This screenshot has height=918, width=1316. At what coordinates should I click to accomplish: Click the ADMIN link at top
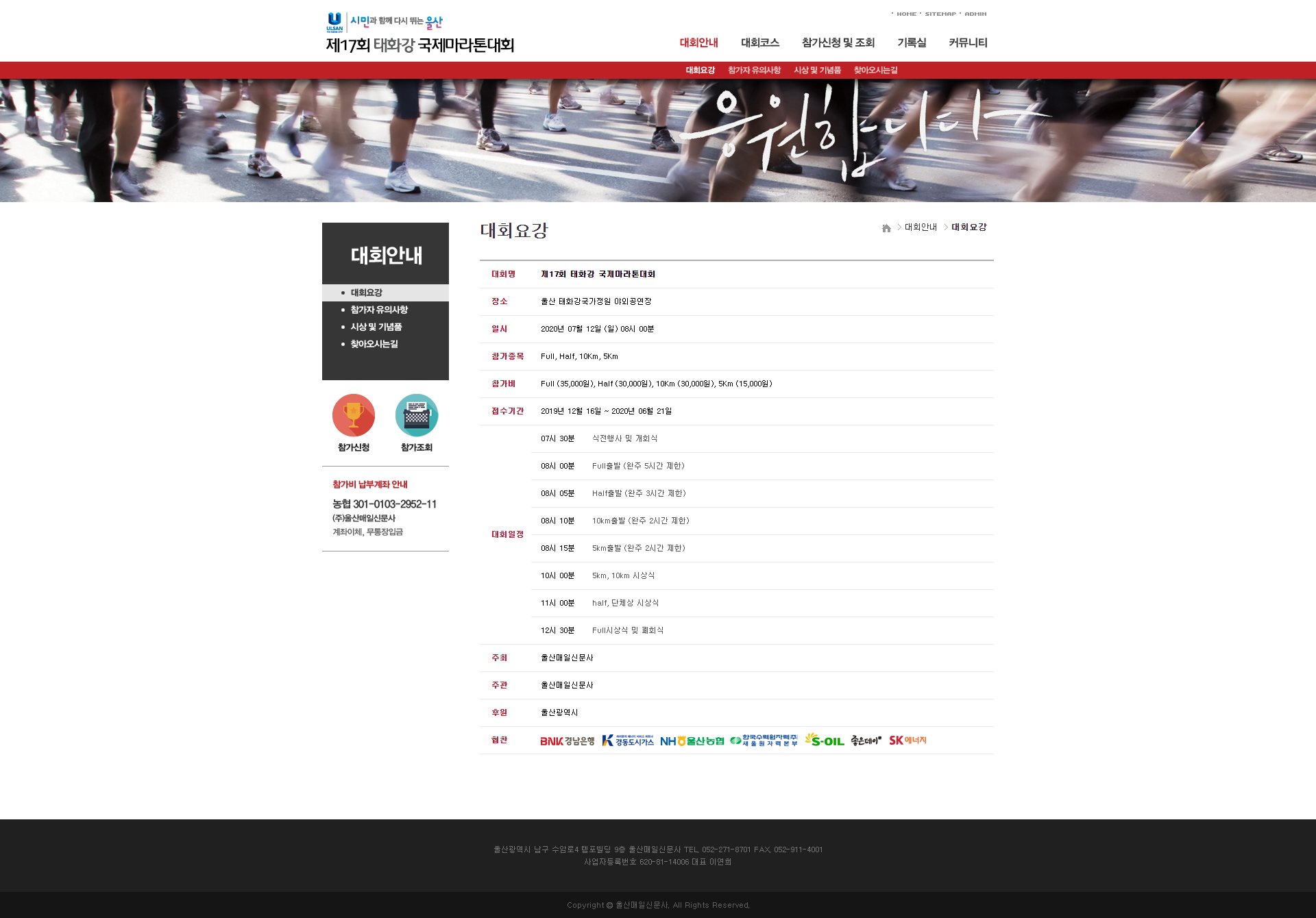tap(975, 14)
